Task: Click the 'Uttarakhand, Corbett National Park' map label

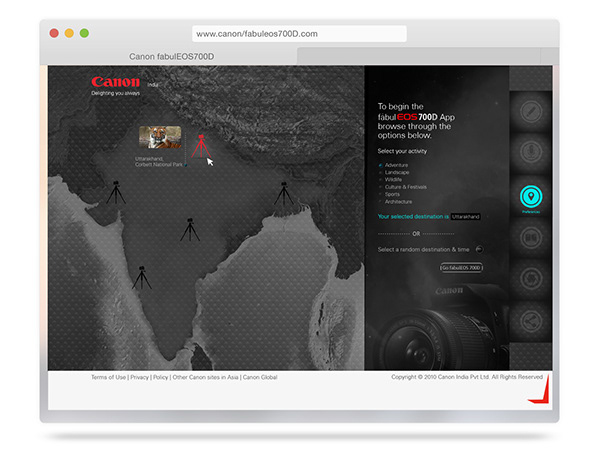Action: 158,161
